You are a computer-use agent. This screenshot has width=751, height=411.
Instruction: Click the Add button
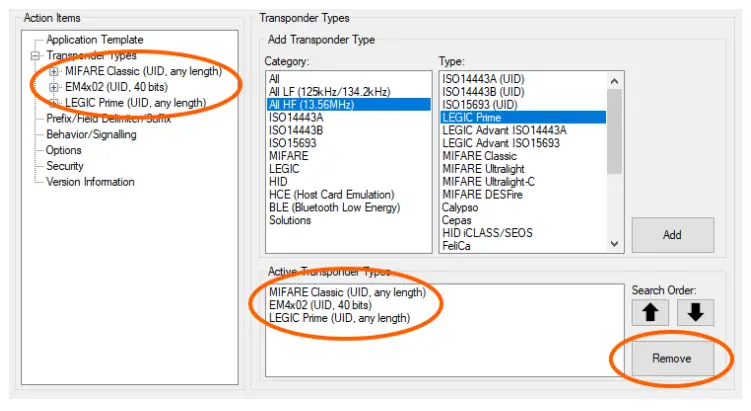point(672,235)
